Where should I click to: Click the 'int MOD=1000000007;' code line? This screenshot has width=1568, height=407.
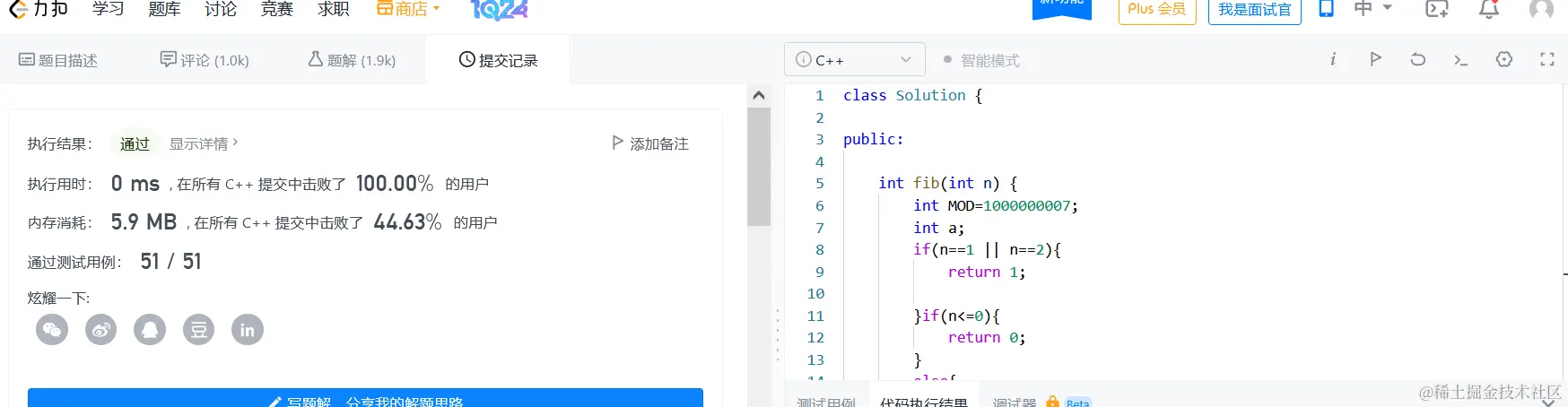[996, 205]
